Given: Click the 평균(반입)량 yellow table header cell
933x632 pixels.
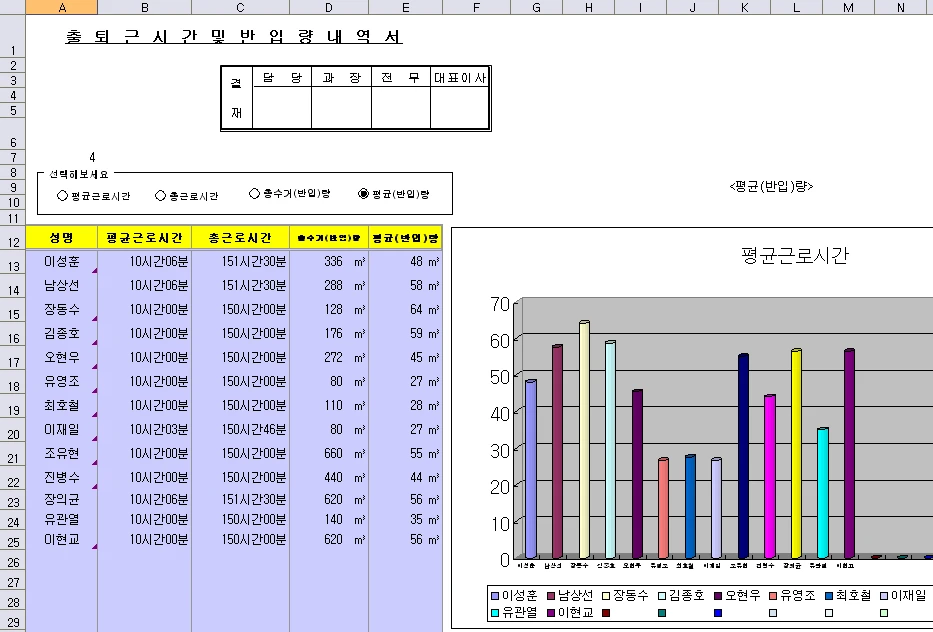Looking at the screenshot, I should [x=405, y=237].
